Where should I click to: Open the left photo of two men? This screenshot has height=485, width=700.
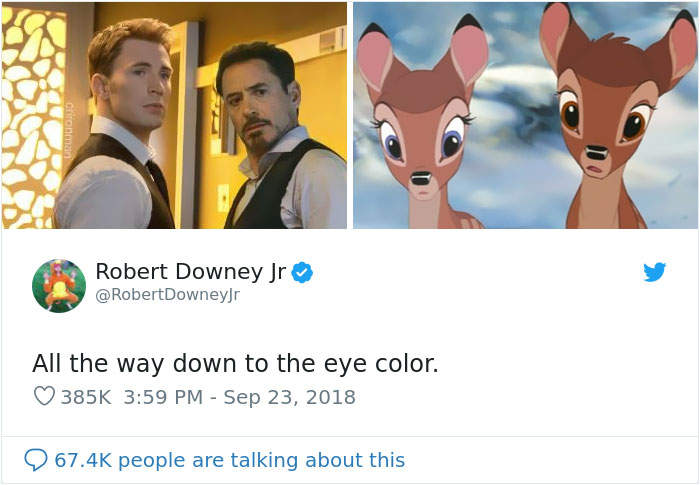174,115
